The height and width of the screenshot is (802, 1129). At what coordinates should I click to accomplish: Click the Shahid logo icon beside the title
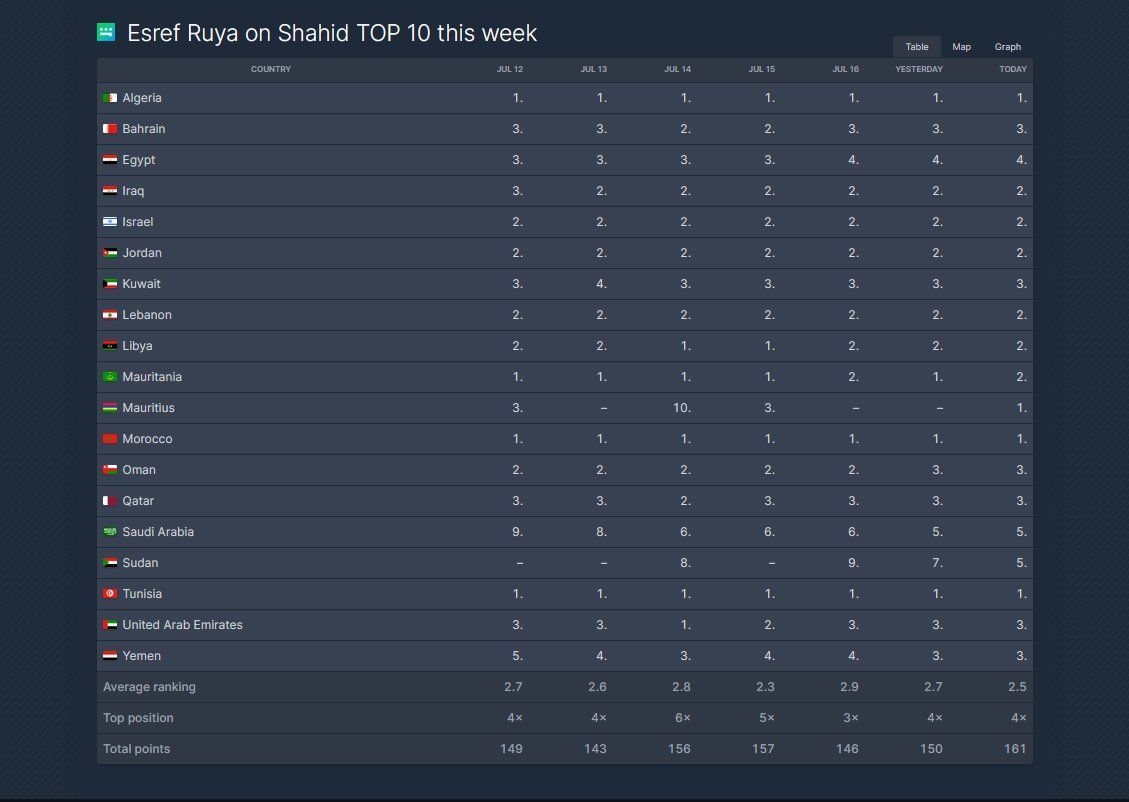coord(106,33)
